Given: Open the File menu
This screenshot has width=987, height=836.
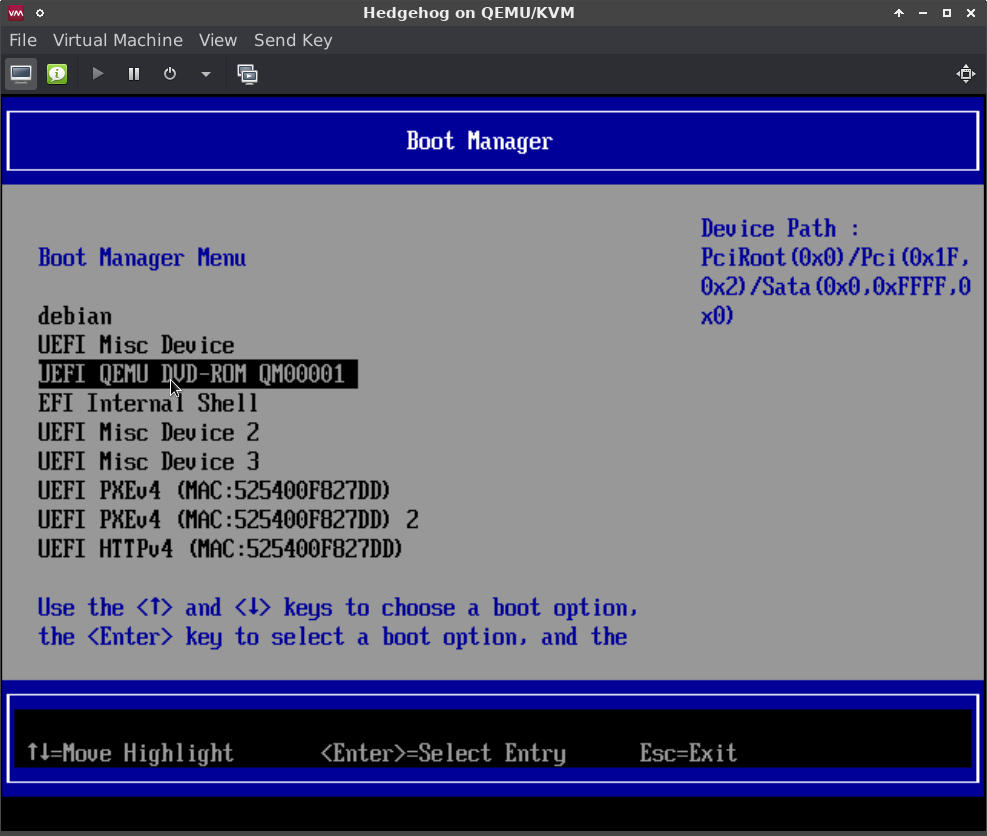Looking at the screenshot, I should [23, 40].
